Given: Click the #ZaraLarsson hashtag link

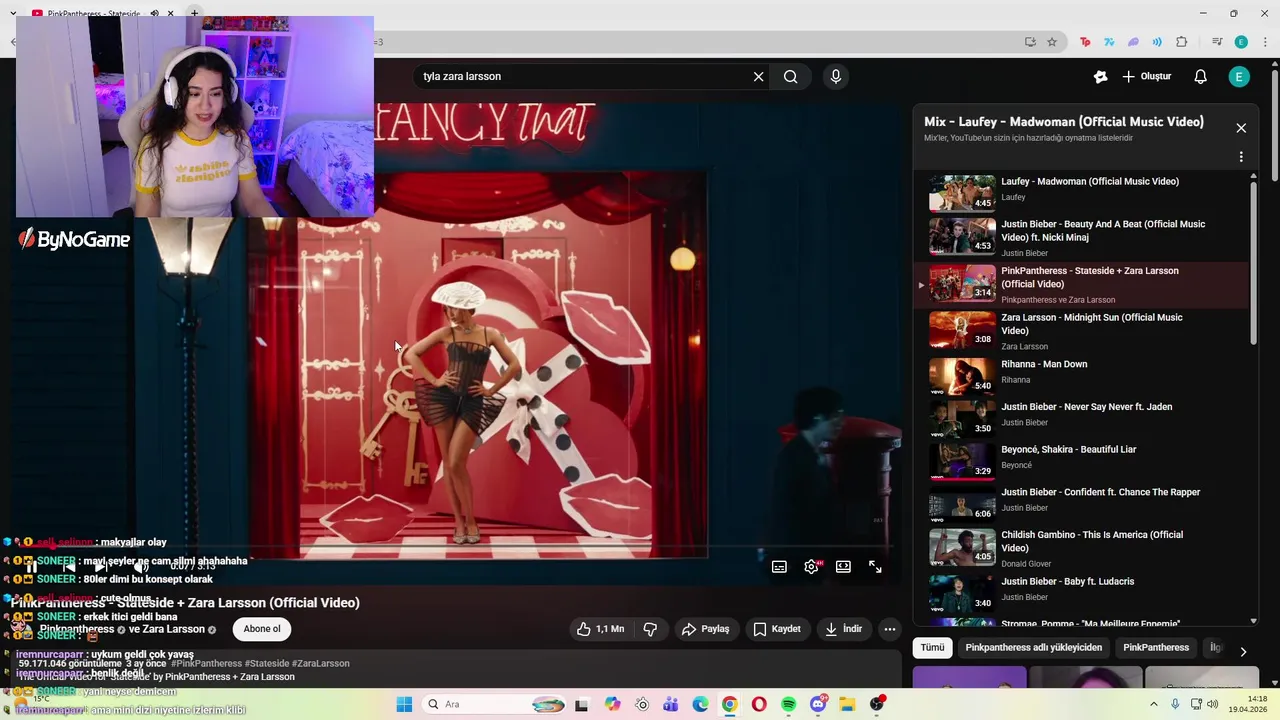Looking at the screenshot, I should pos(321,663).
